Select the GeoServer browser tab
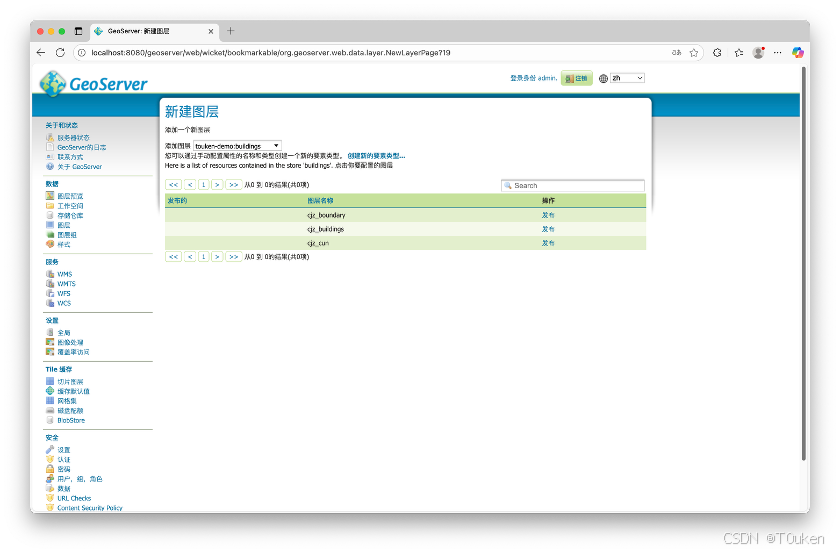Viewport: 840px width, 554px height. click(154, 32)
